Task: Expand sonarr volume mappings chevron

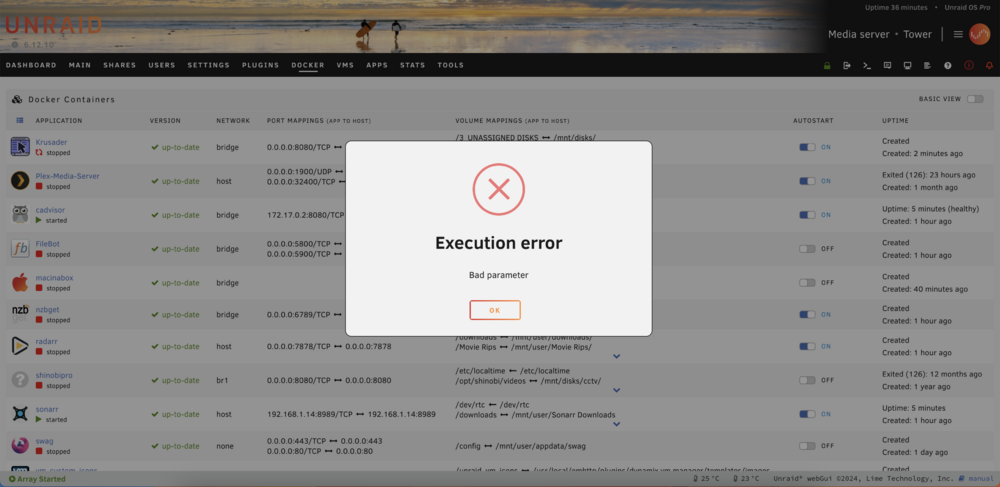Action: (x=617, y=424)
